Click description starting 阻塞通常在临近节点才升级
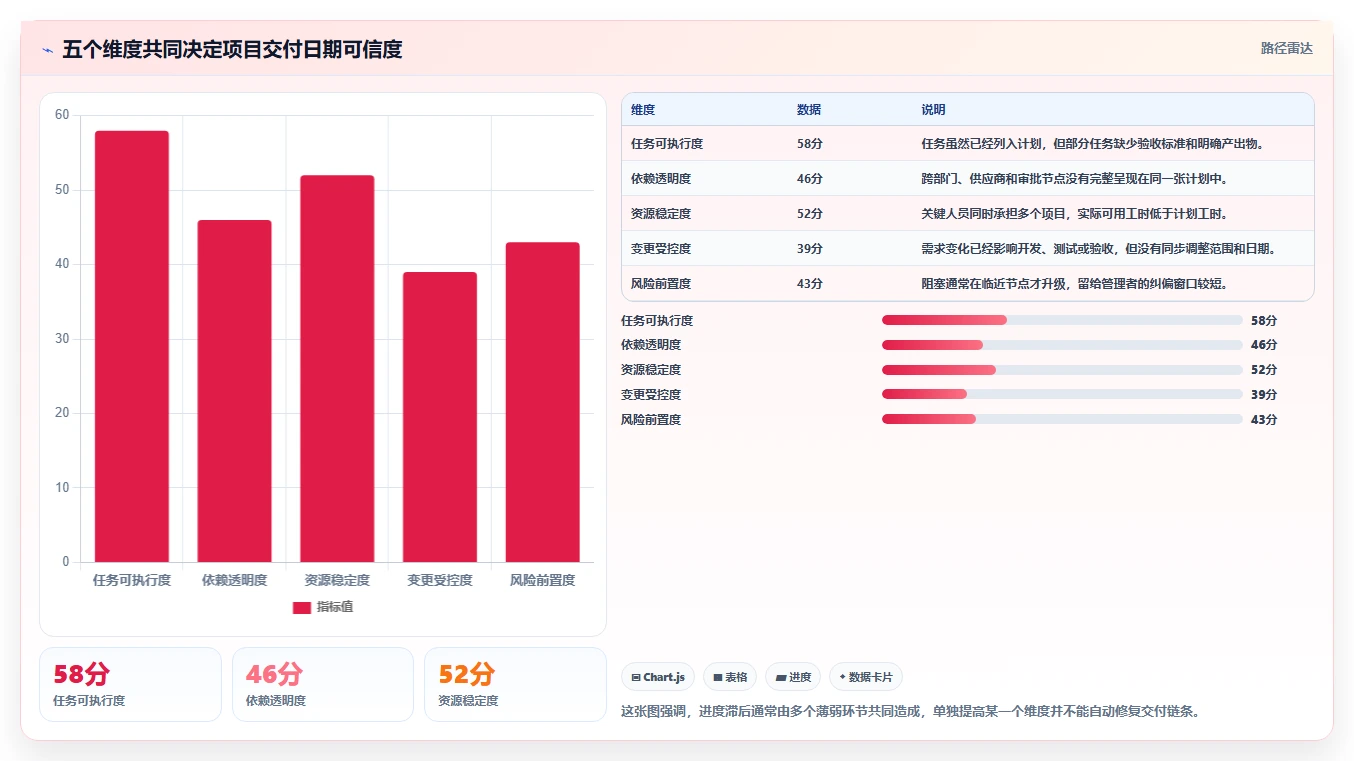 1074,284
